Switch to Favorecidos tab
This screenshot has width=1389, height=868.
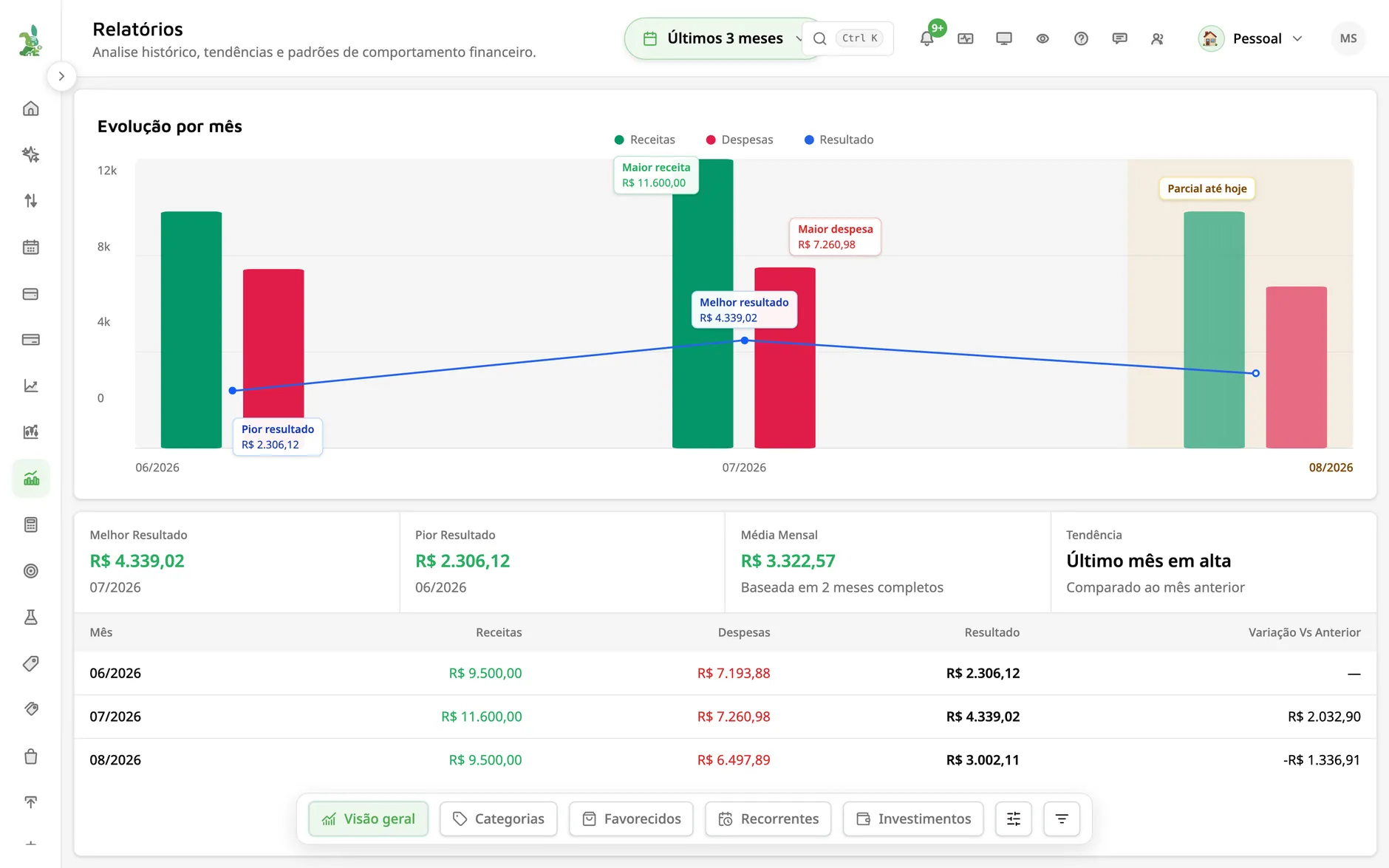coord(631,819)
